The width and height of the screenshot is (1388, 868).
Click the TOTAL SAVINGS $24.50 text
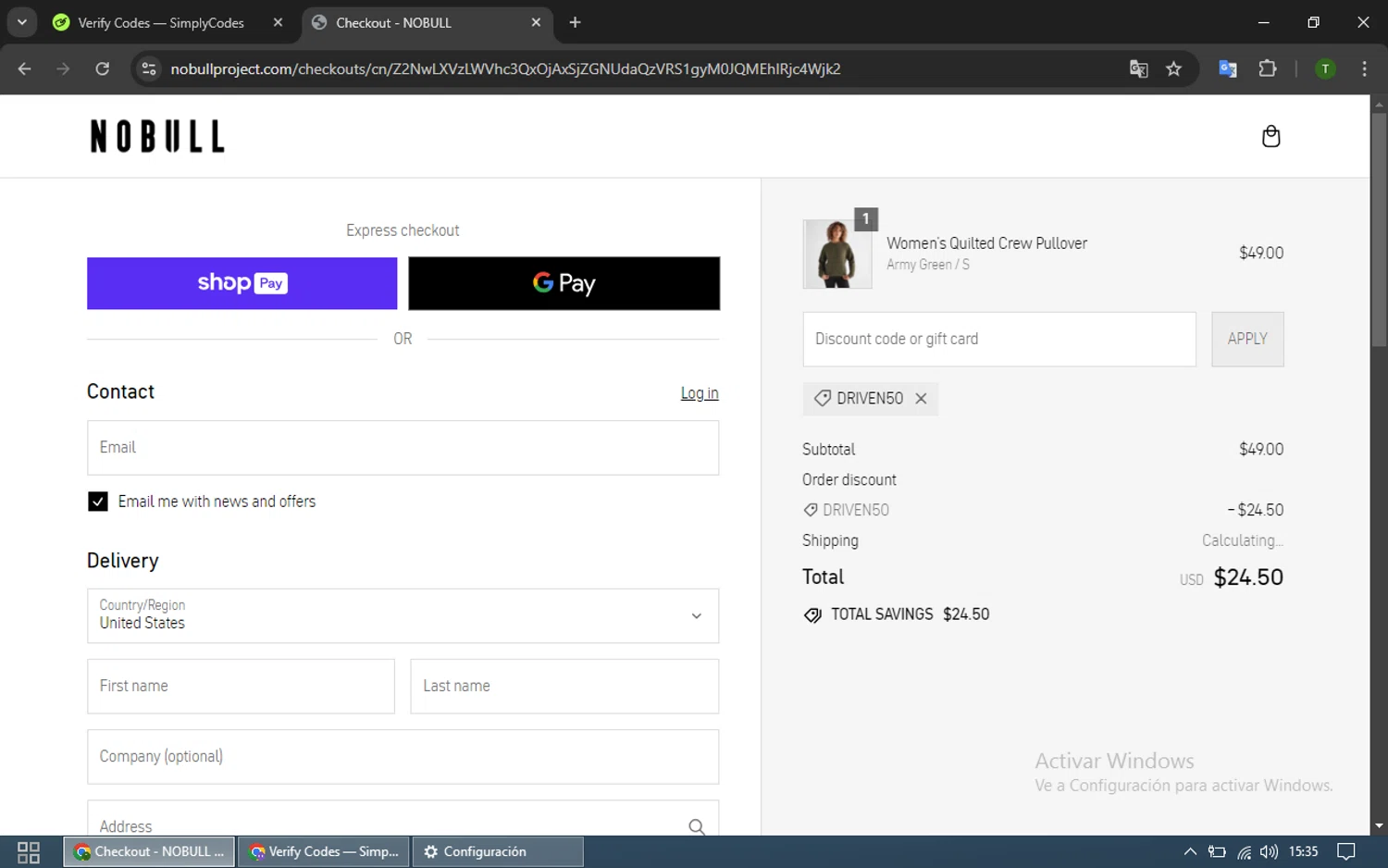click(x=910, y=614)
